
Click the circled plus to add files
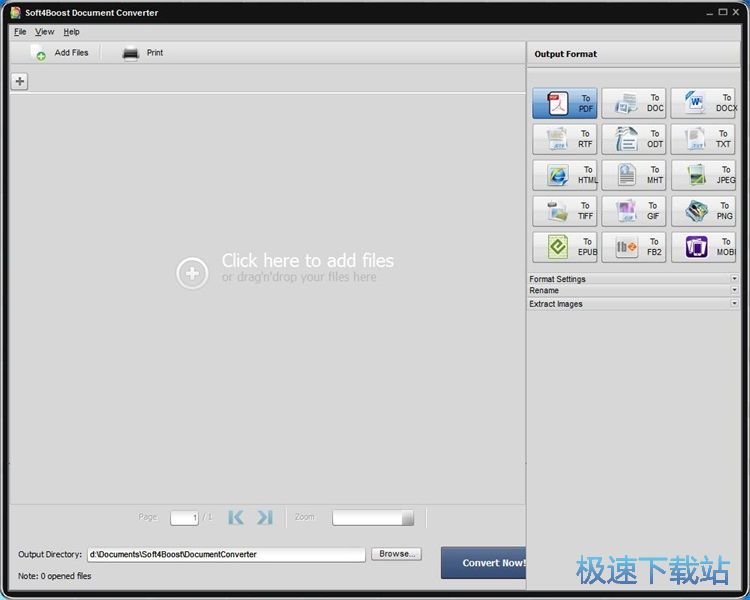coord(192,273)
